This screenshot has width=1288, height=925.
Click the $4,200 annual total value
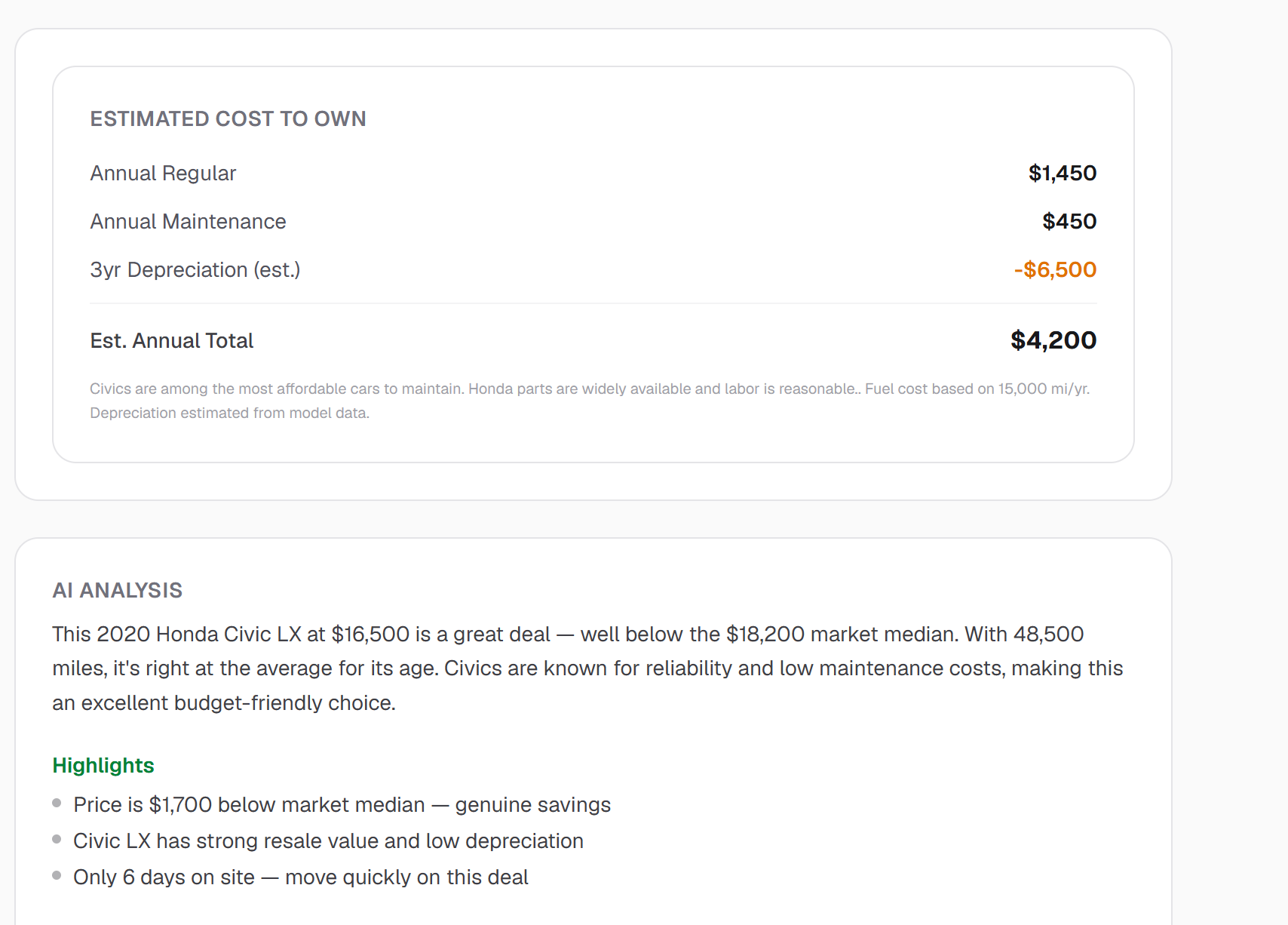pyautogui.click(x=1053, y=340)
